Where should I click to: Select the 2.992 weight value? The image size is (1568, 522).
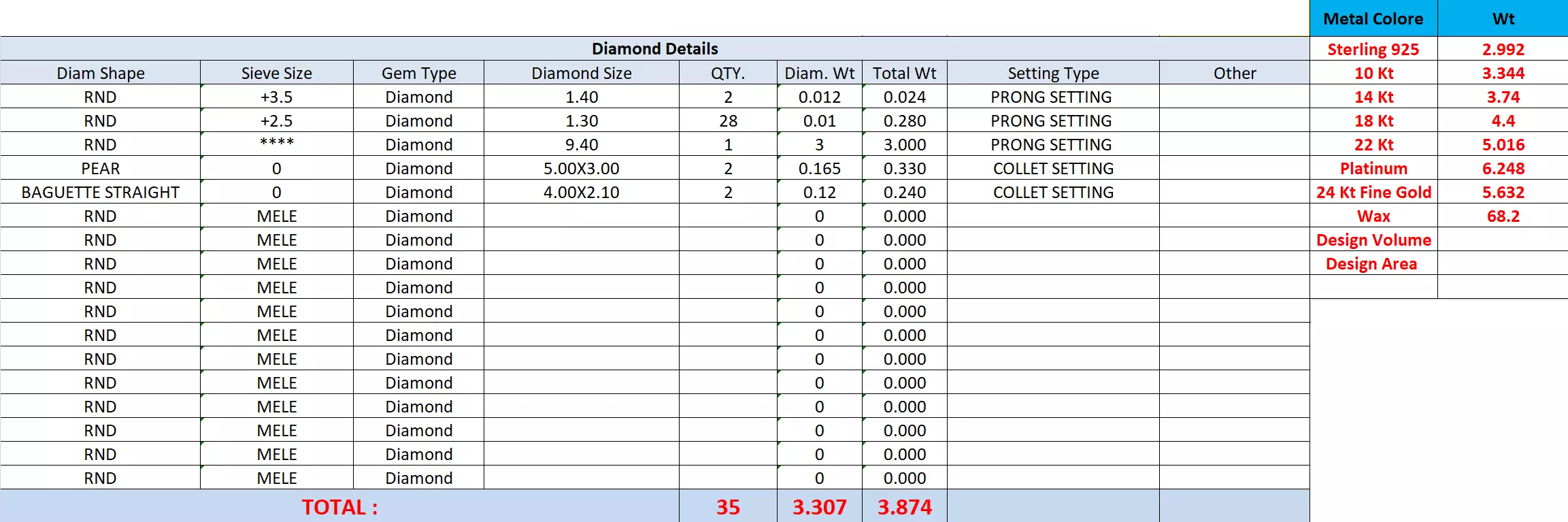coord(1503,49)
